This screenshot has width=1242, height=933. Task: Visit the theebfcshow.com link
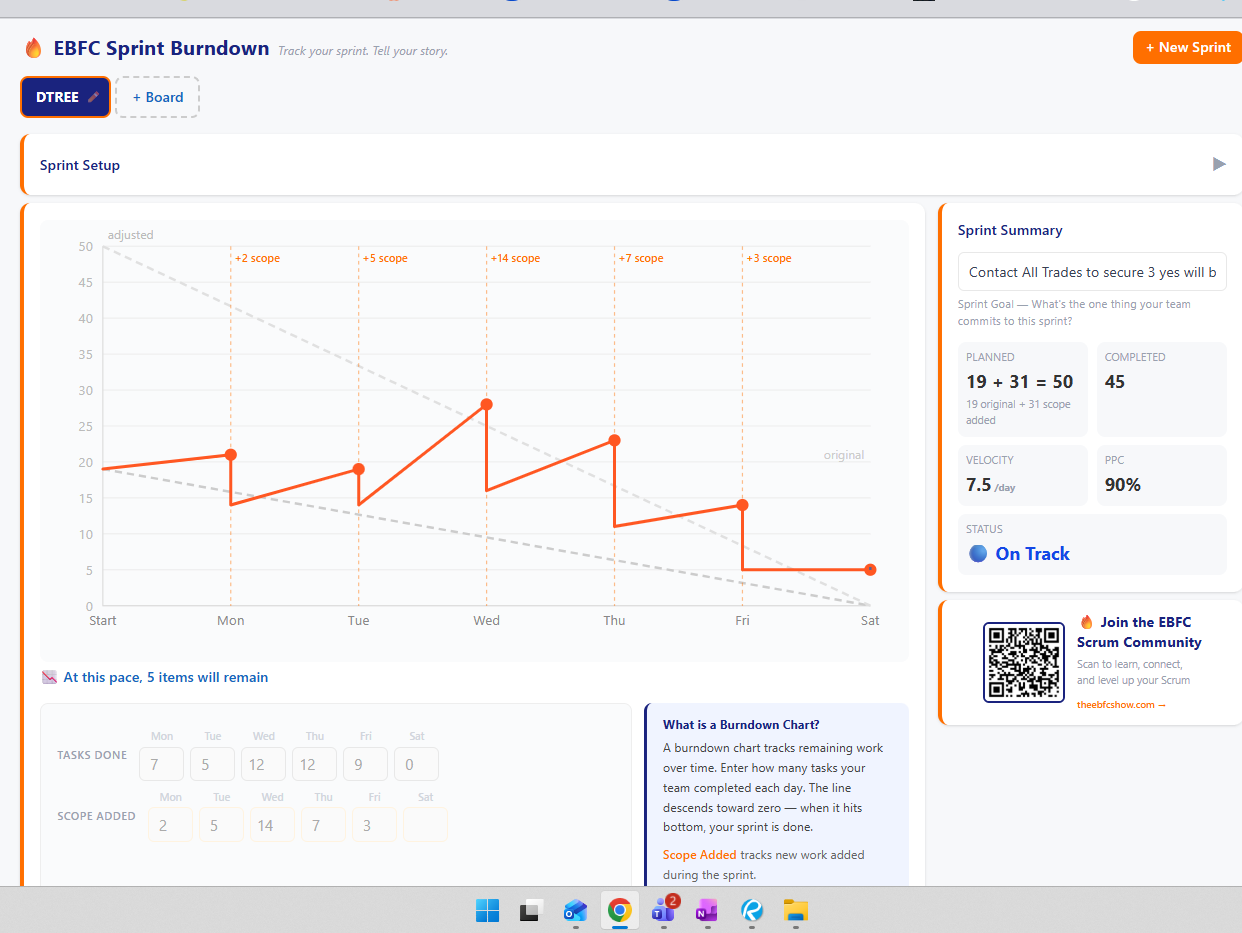(1118, 704)
